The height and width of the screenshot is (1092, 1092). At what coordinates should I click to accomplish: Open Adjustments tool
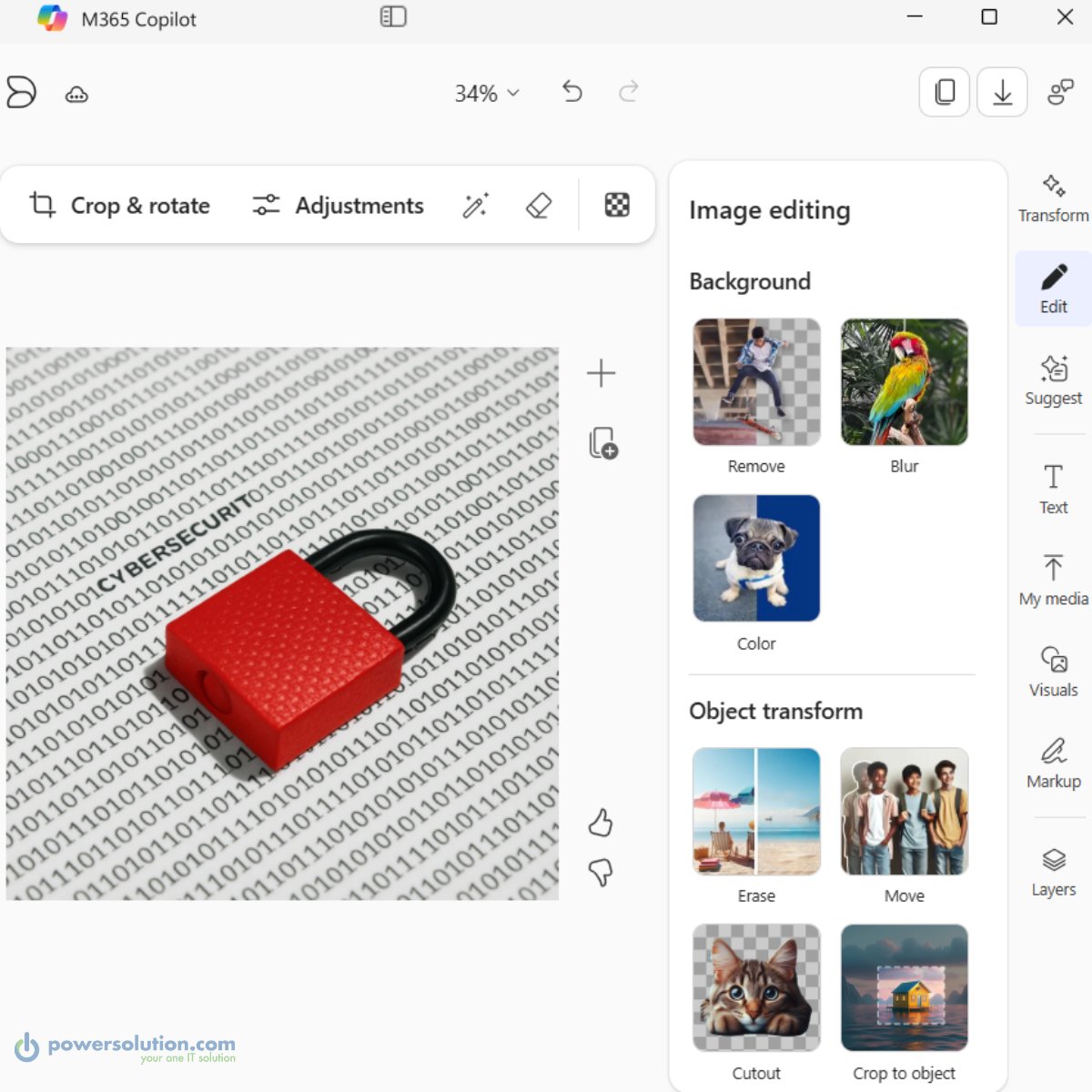click(338, 205)
